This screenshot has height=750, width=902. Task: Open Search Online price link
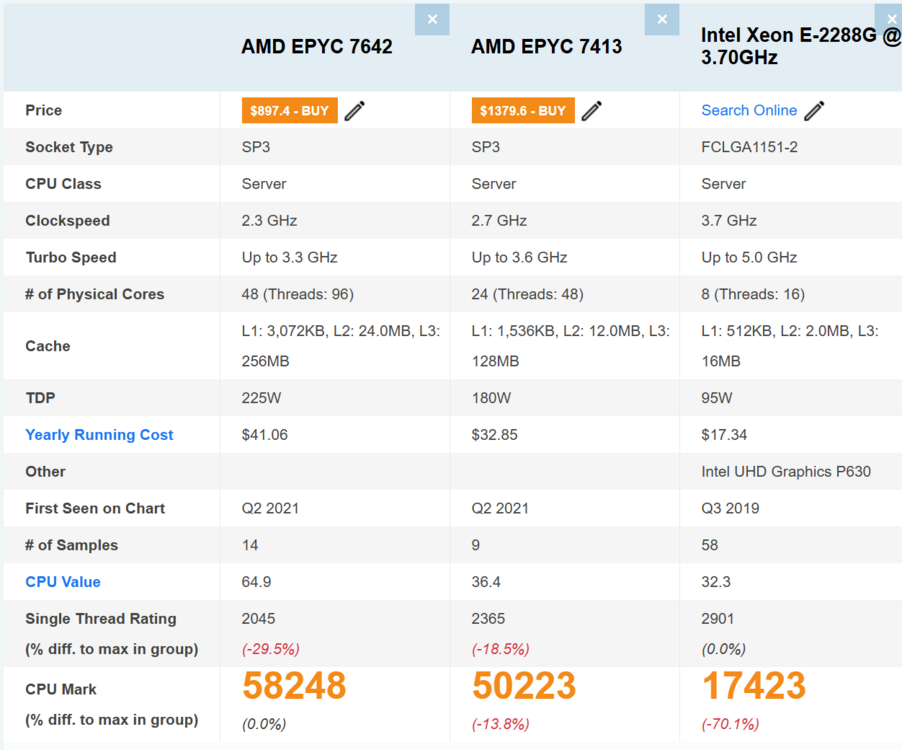[x=749, y=110]
